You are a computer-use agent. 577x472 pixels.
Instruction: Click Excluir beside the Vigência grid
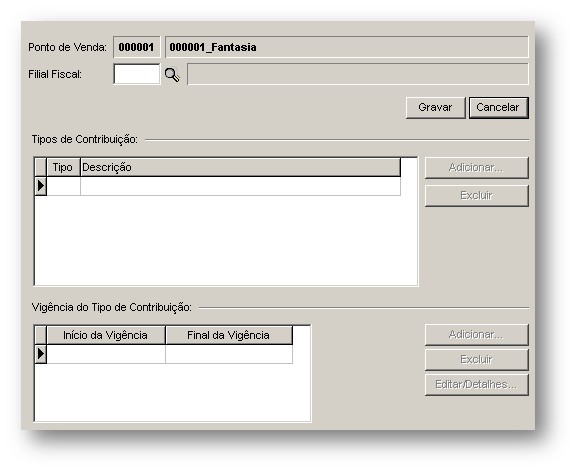point(477,359)
